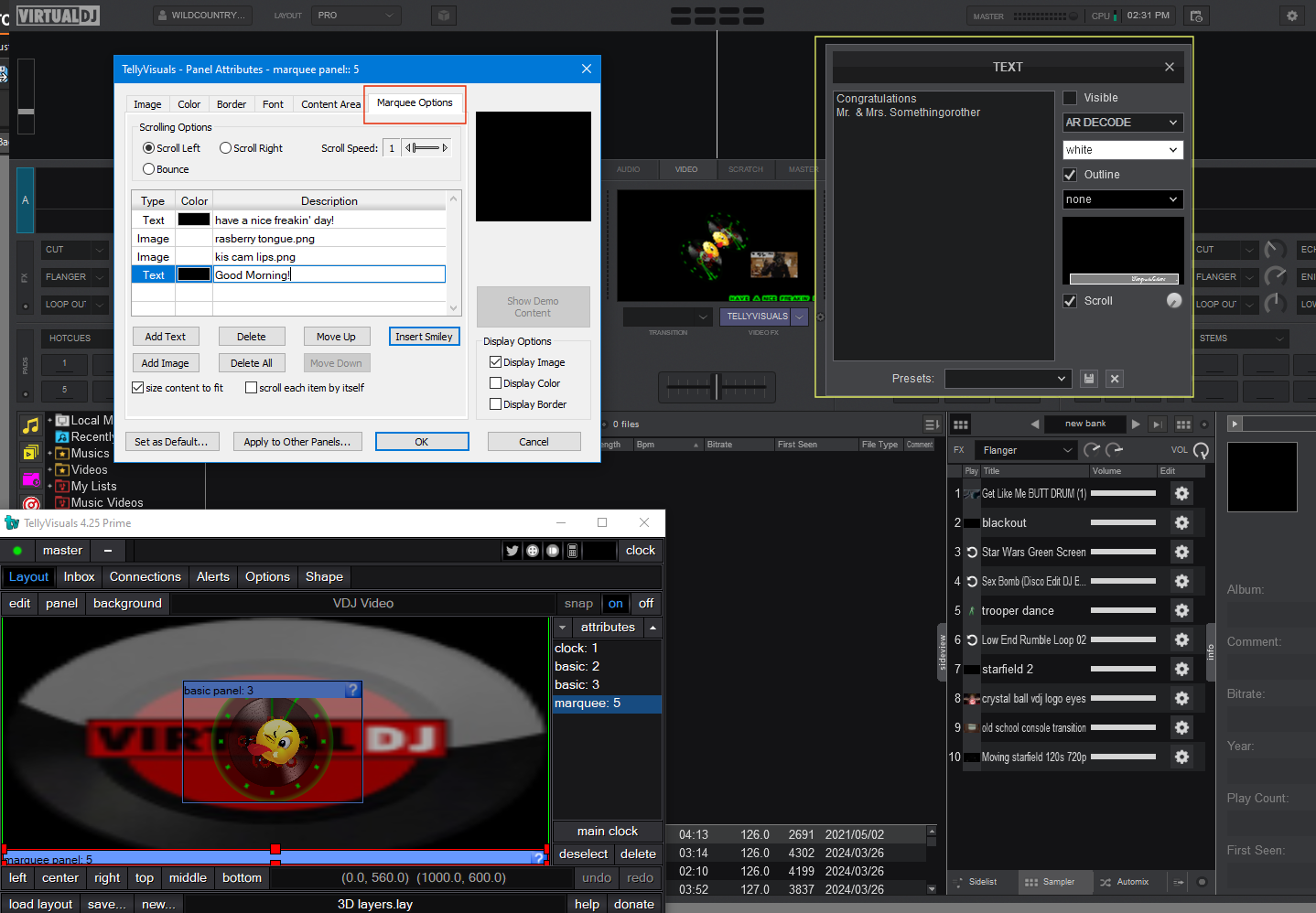Click the Twitter icon in TellyVisuals
The height and width of the screenshot is (913, 1316).
[x=512, y=551]
